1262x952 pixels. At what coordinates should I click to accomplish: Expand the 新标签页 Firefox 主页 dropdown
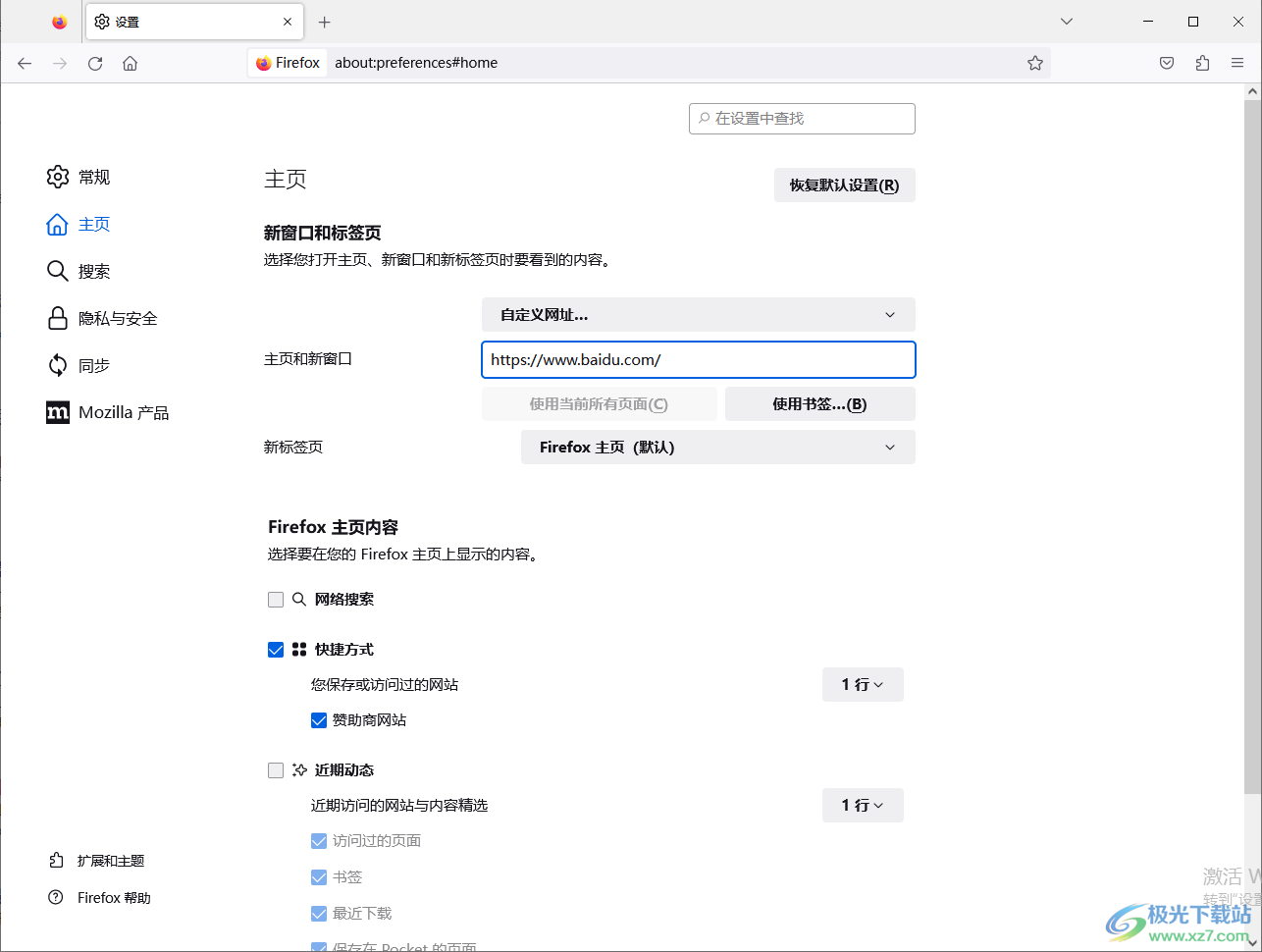(x=718, y=448)
